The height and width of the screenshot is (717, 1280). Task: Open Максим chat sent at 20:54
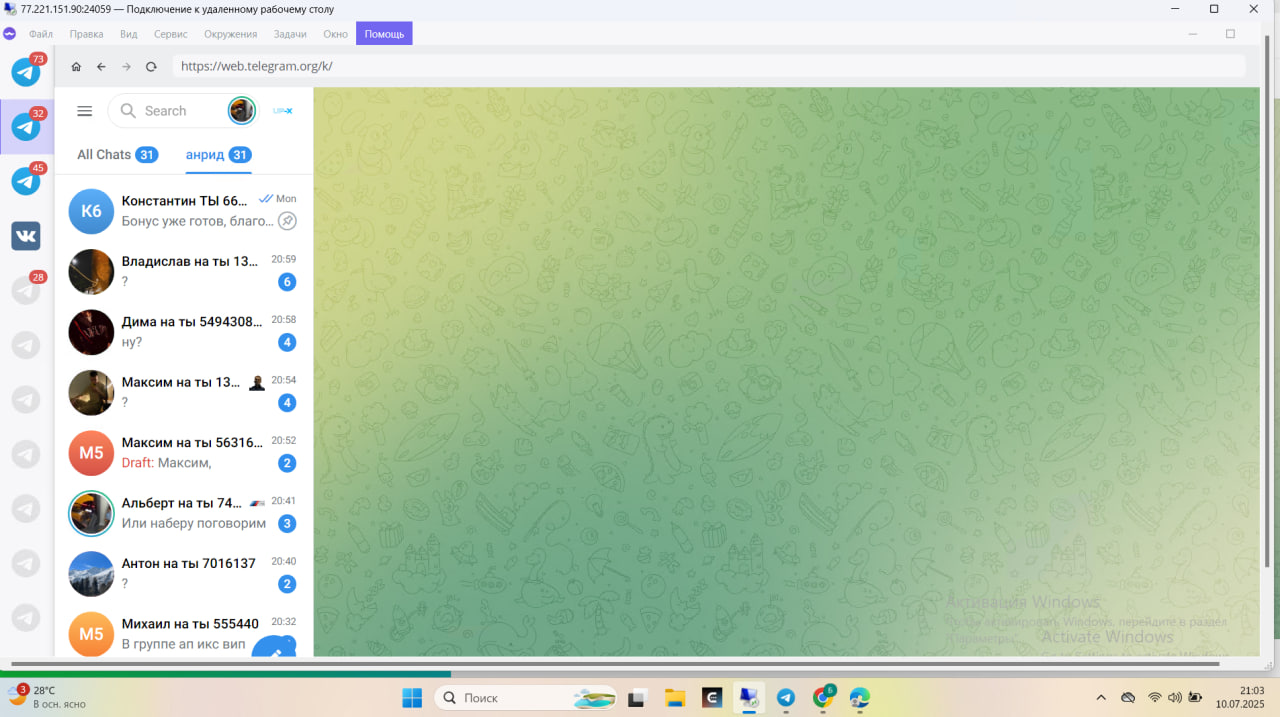(183, 392)
